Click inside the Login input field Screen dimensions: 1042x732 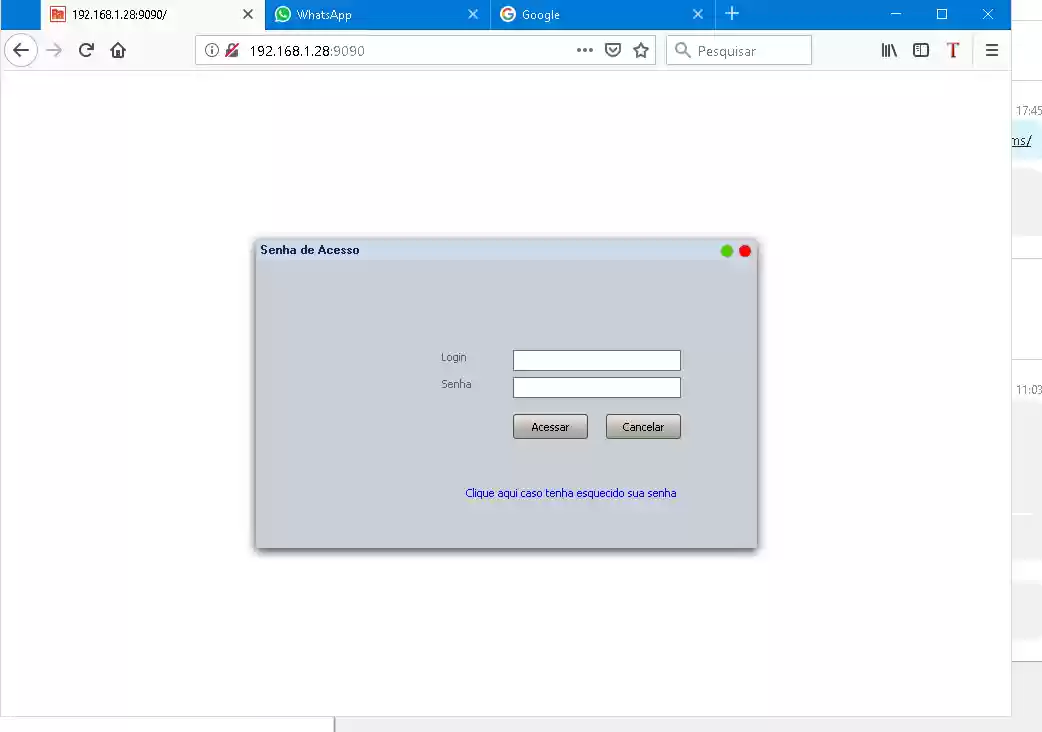tap(596, 360)
